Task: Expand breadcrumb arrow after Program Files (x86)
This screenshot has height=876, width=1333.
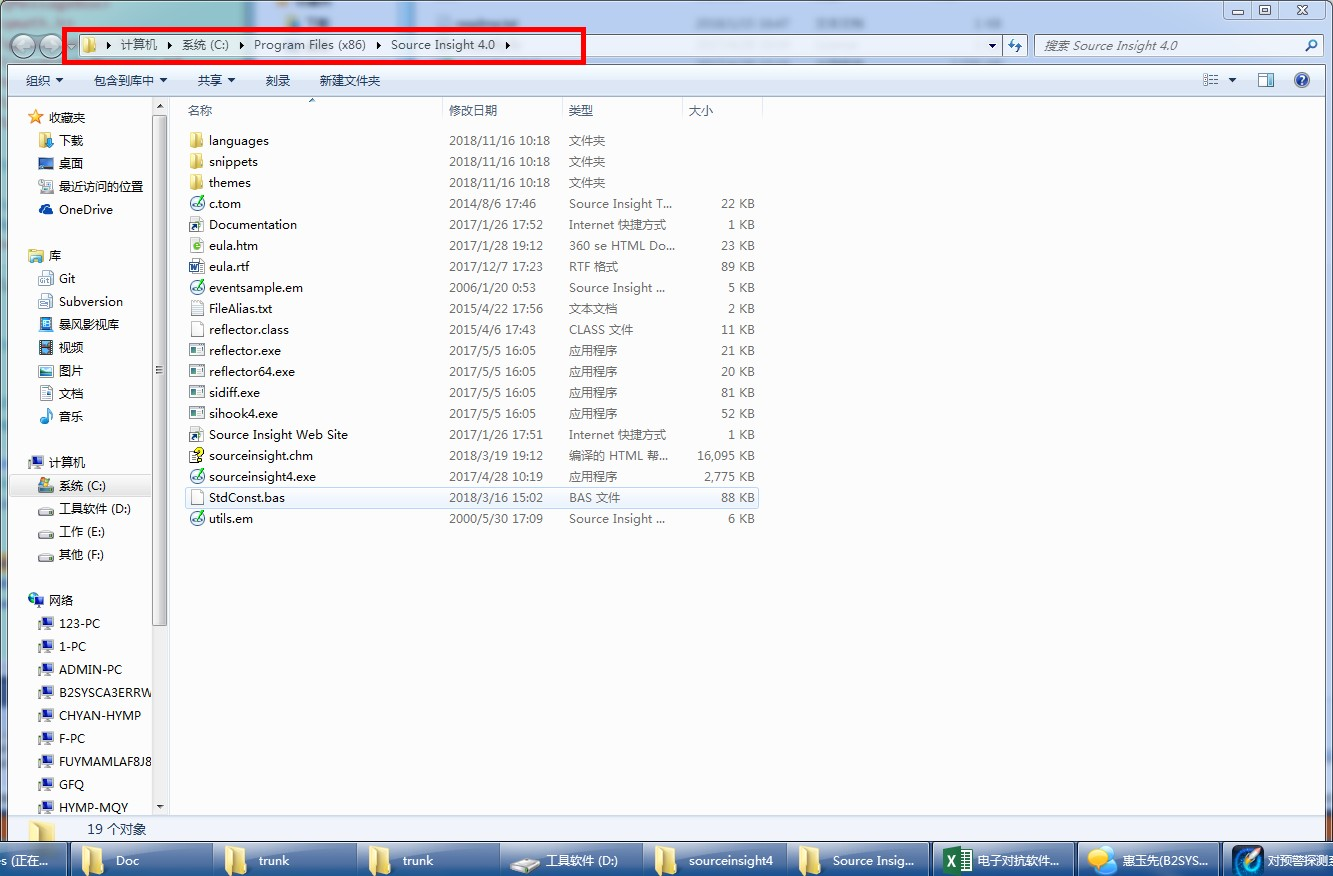Action: coord(379,45)
